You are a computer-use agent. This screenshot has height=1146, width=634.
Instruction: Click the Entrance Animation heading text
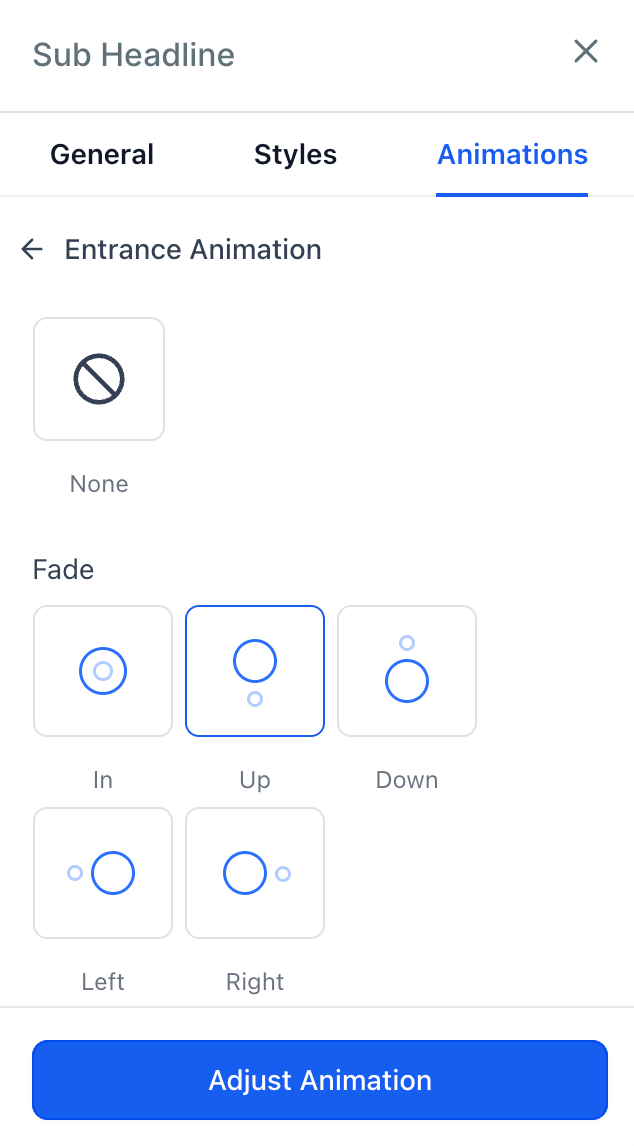(193, 250)
